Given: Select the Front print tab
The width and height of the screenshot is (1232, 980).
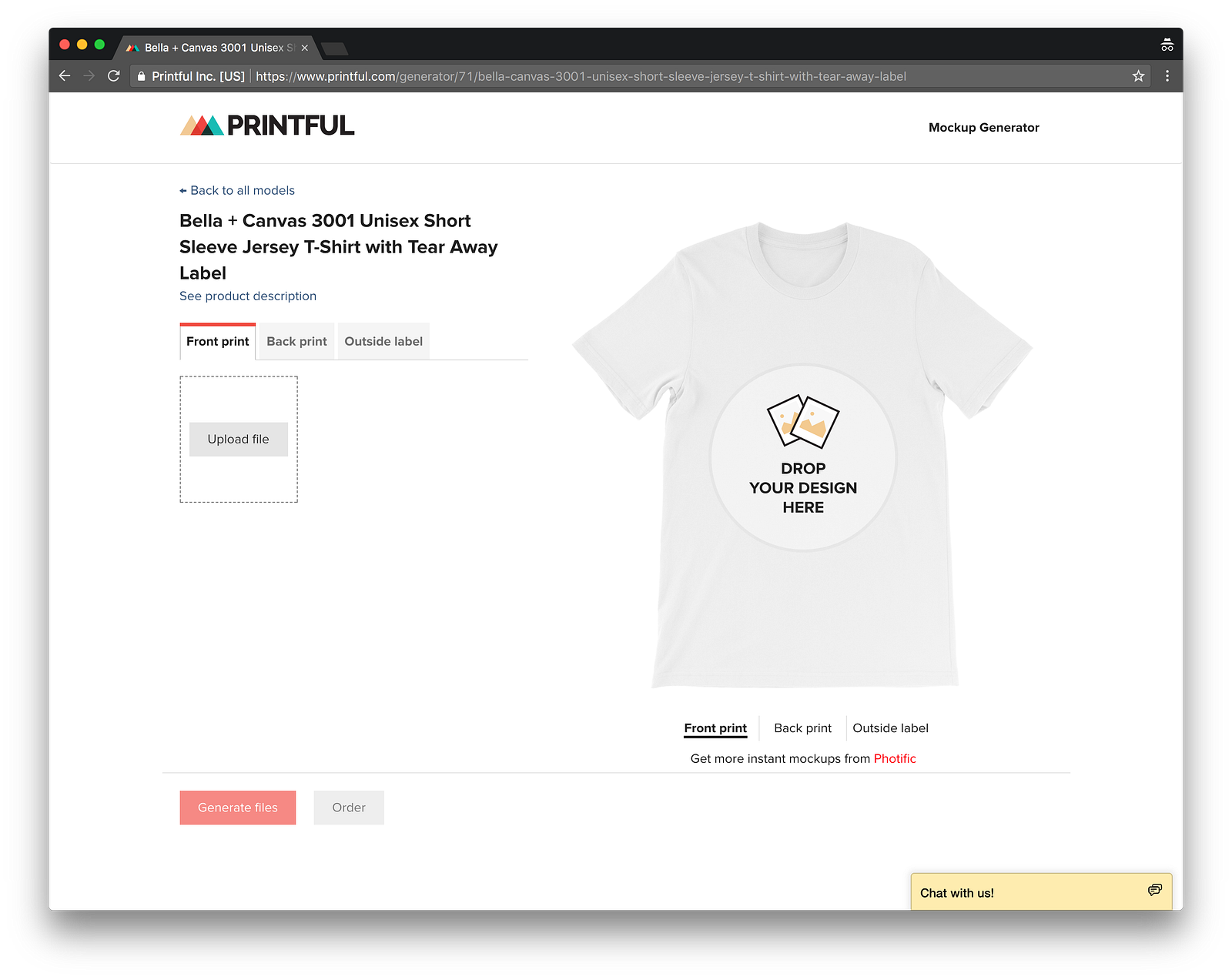Looking at the screenshot, I should point(218,341).
